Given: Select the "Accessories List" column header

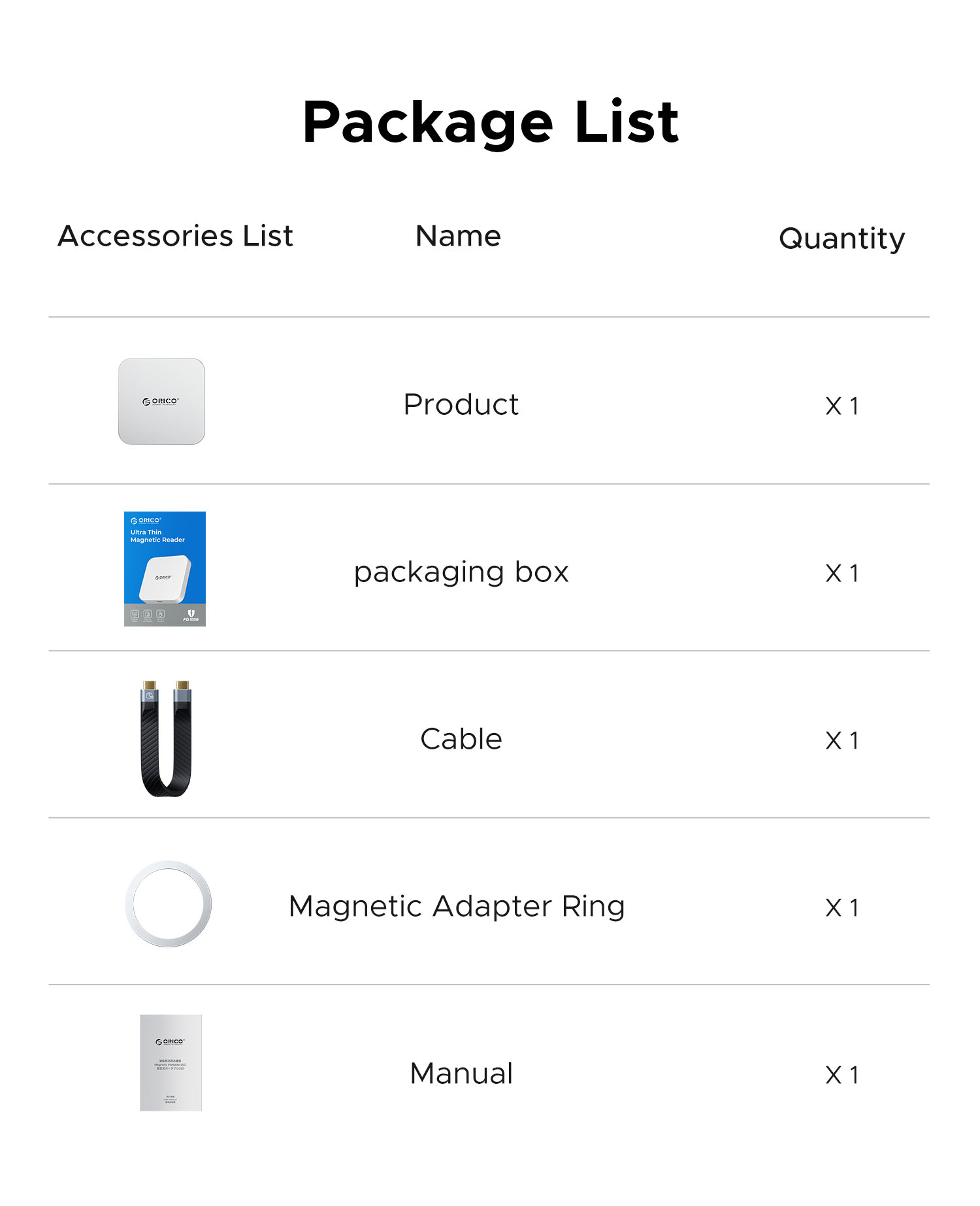Looking at the screenshot, I should point(175,236).
